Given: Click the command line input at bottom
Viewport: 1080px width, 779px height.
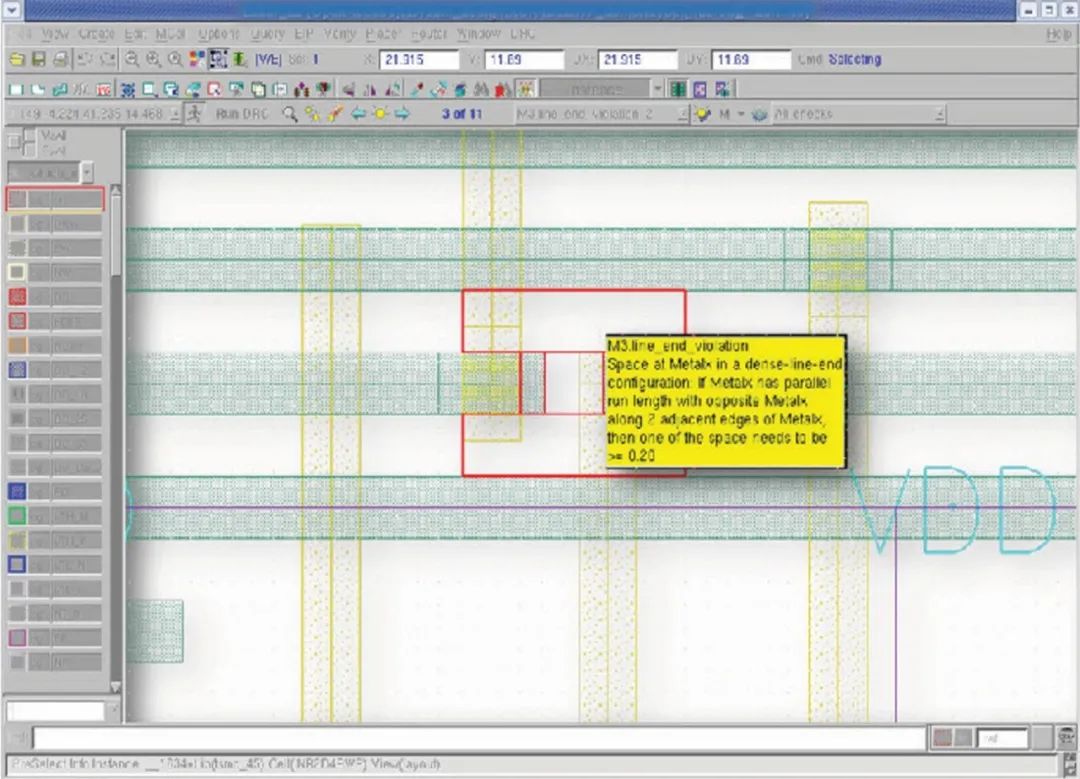Looking at the screenshot, I should [479, 739].
